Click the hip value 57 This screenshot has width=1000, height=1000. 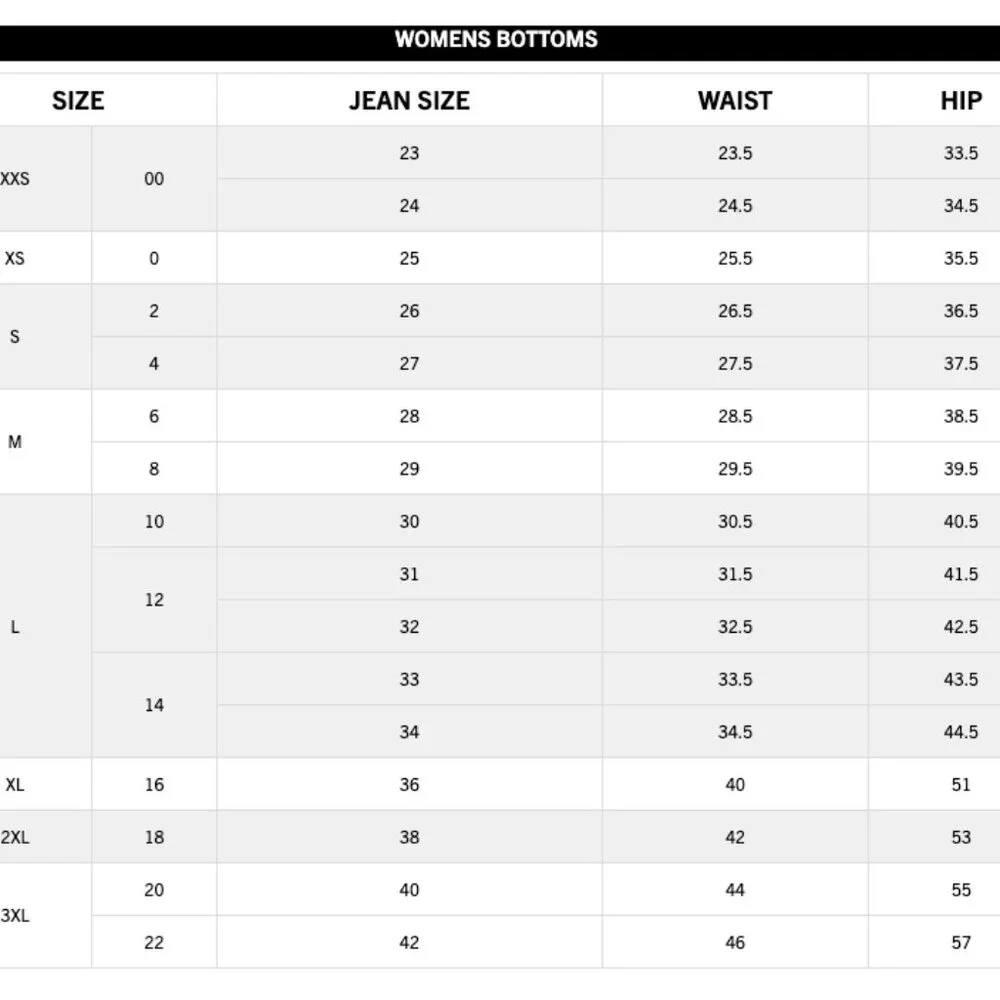pos(960,942)
